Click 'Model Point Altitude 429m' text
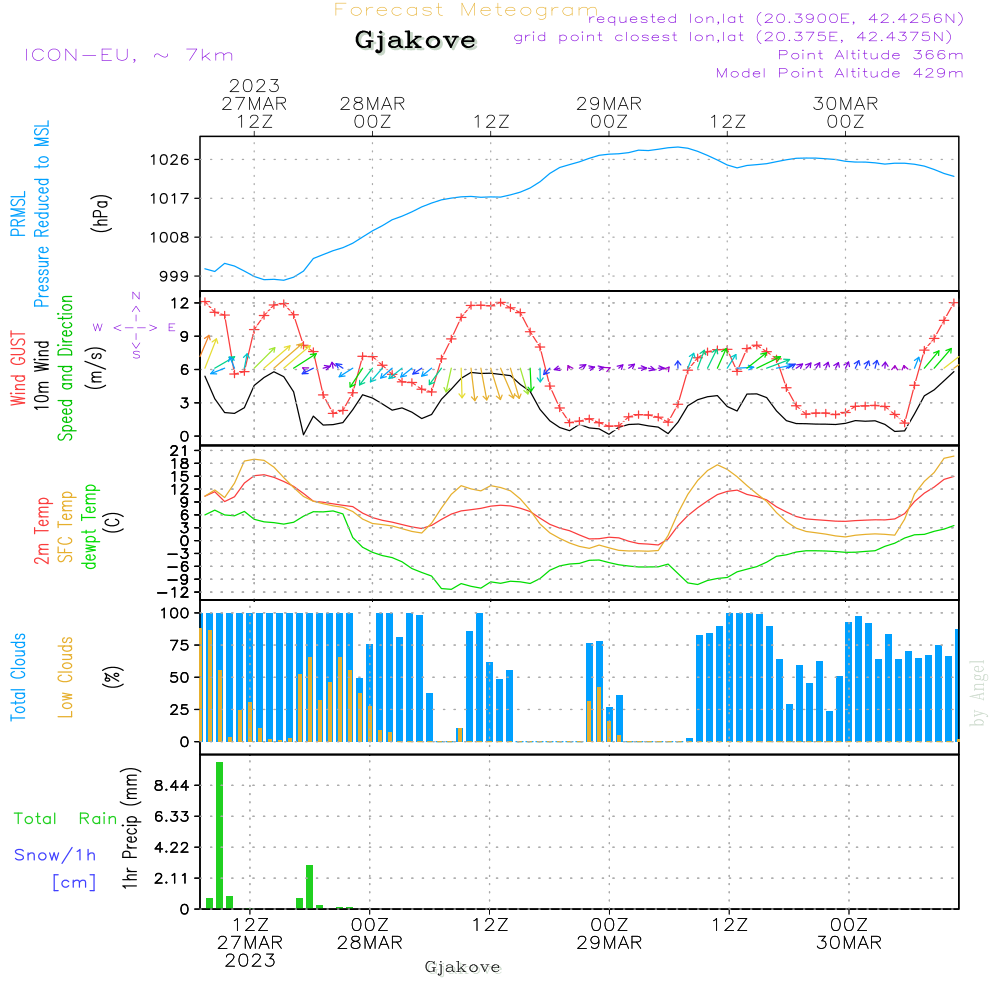Screen dimensions: 1000x1000 (839, 73)
